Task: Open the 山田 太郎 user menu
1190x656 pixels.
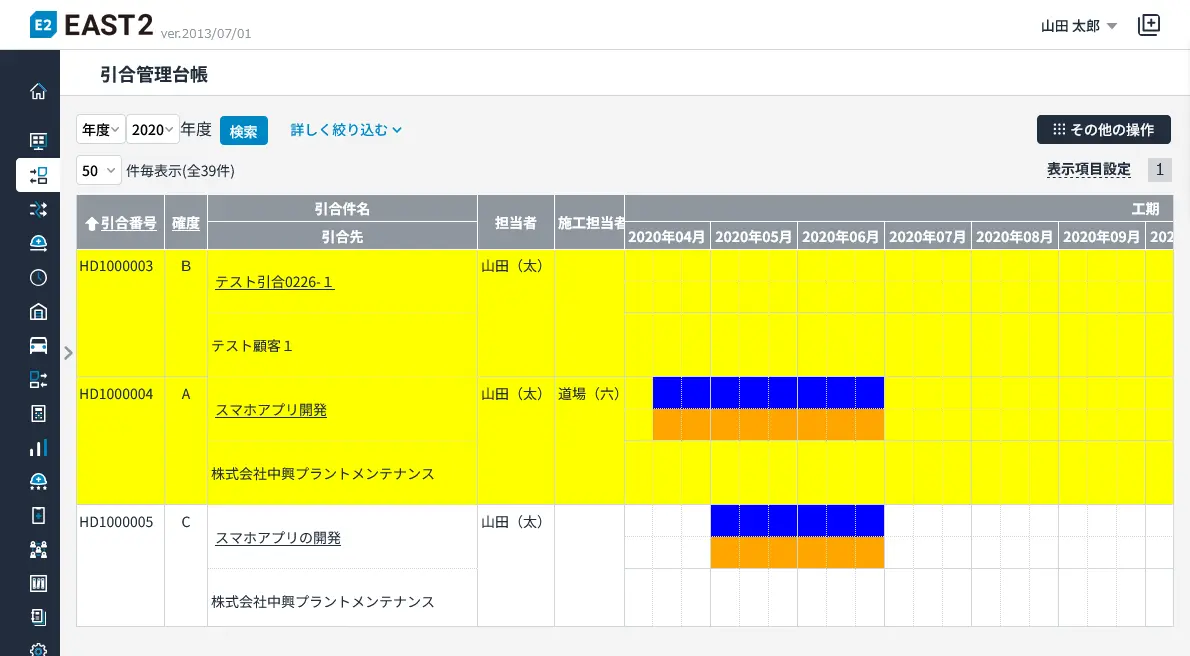Action: 1078,26
